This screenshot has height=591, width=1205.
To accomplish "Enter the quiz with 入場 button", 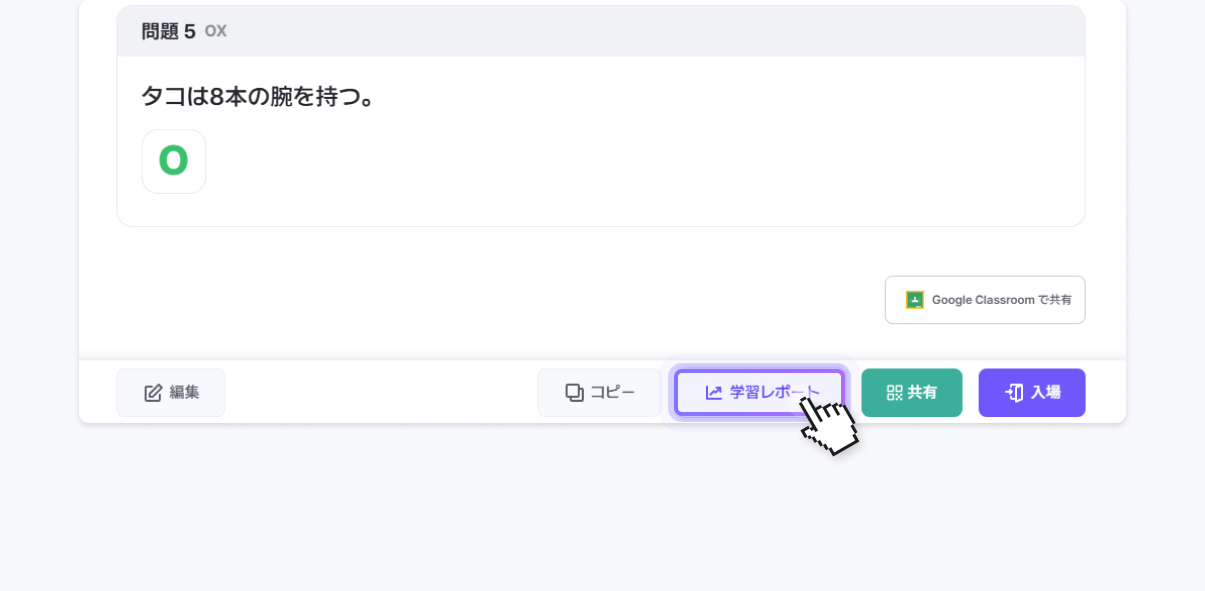I will pos(1032,393).
